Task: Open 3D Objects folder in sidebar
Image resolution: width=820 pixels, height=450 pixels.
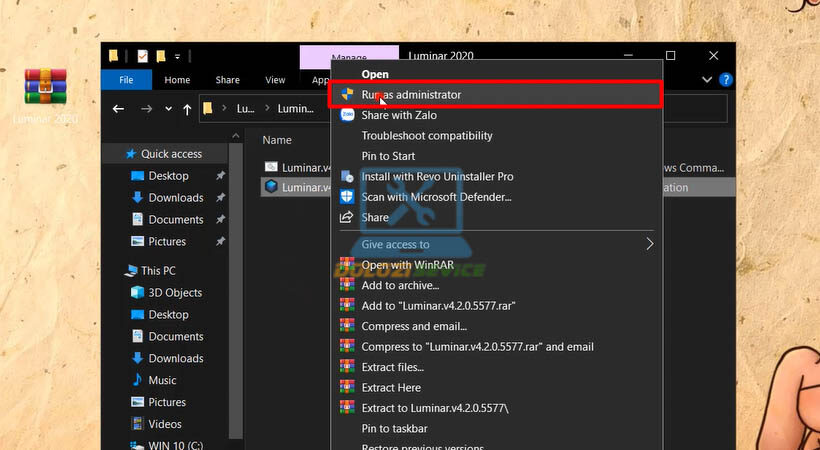Action: (x=175, y=293)
